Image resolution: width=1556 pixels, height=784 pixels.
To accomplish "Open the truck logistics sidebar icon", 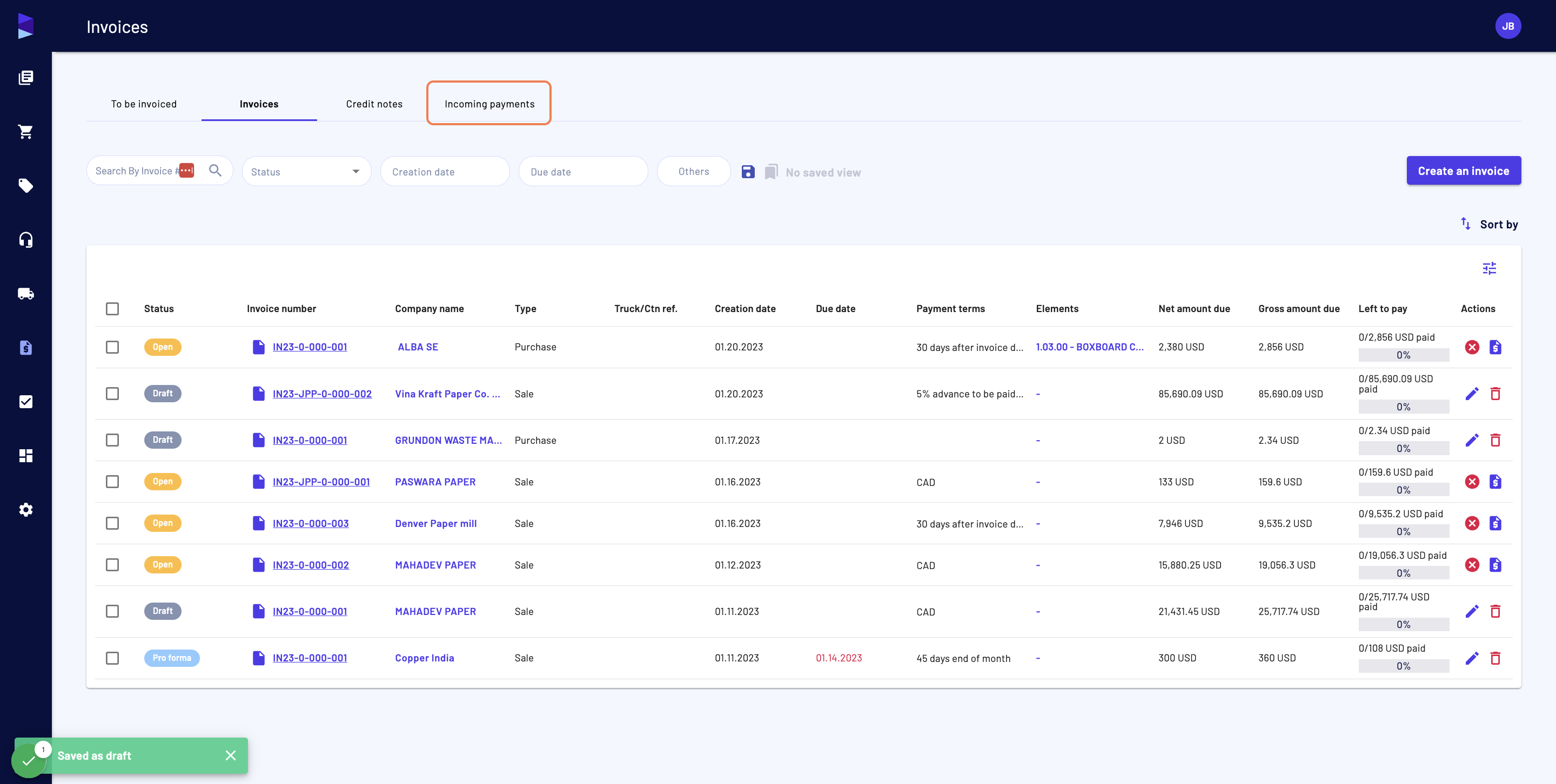I will (25, 294).
